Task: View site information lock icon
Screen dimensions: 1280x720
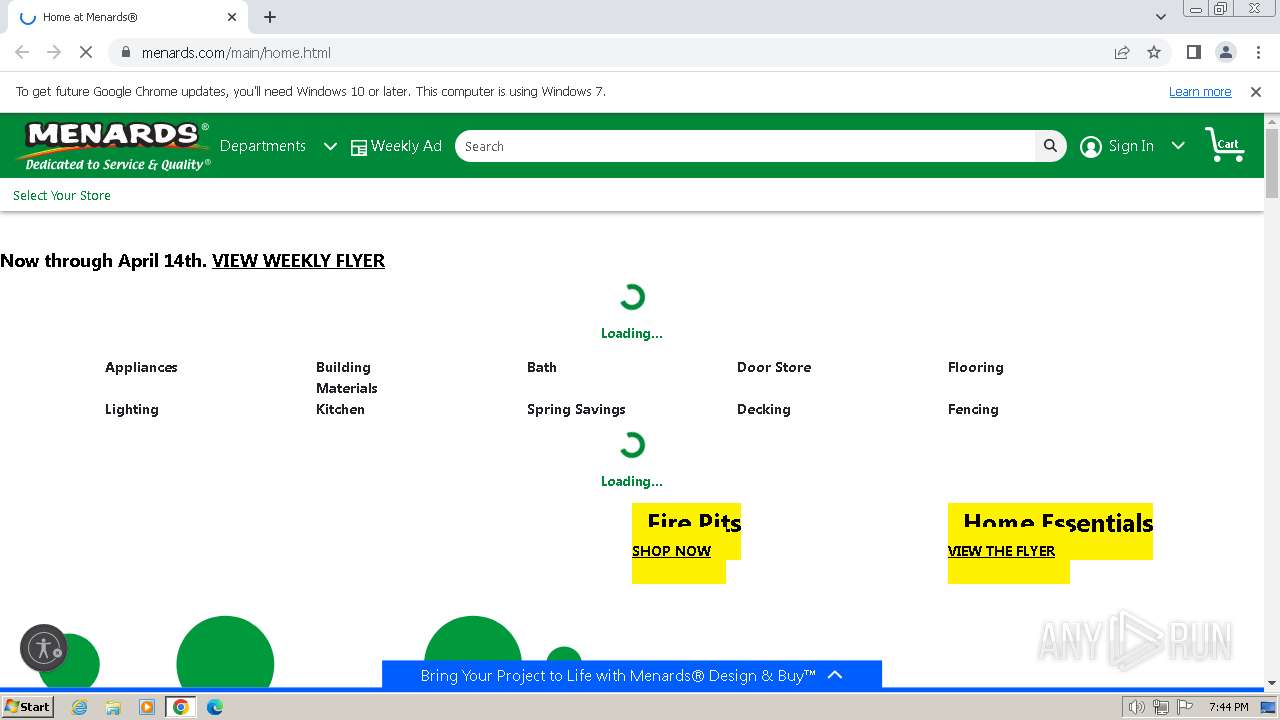Action: point(125,52)
